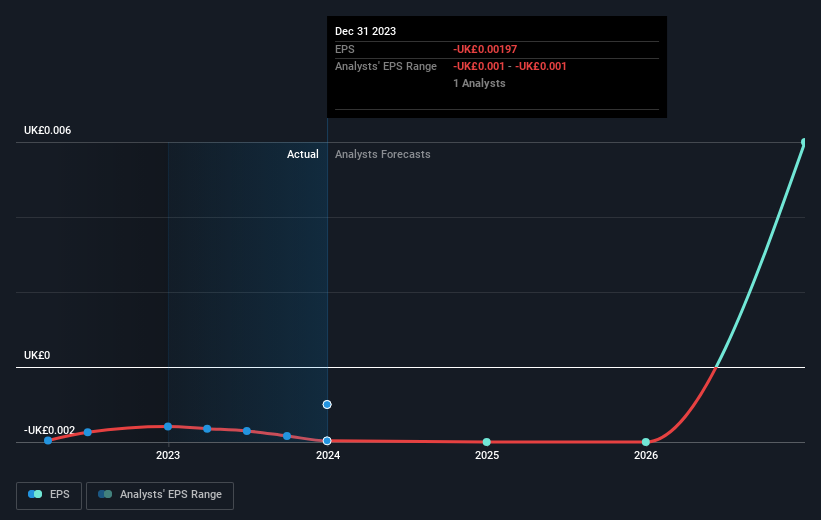Image resolution: width=821 pixels, height=520 pixels.
Task: Select the forecast data point at 2025
Action: pyautogui.click(x=486, y=442)
